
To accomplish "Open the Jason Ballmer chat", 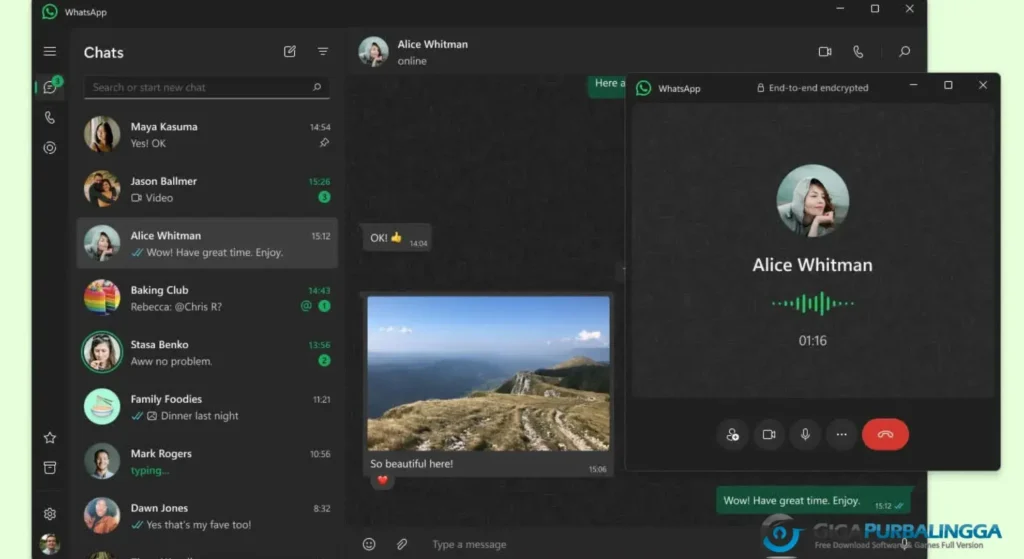I will [207, 189].
